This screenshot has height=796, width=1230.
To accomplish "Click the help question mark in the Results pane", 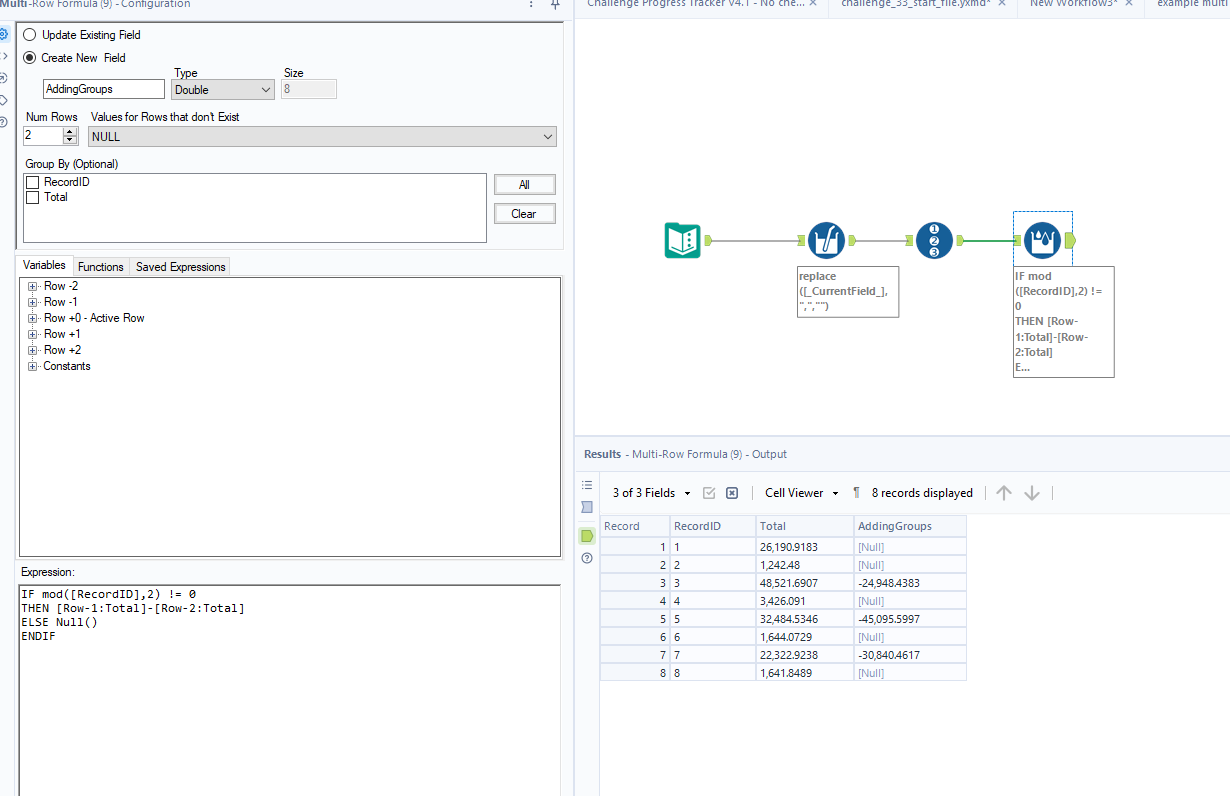I will coord(586,558).
